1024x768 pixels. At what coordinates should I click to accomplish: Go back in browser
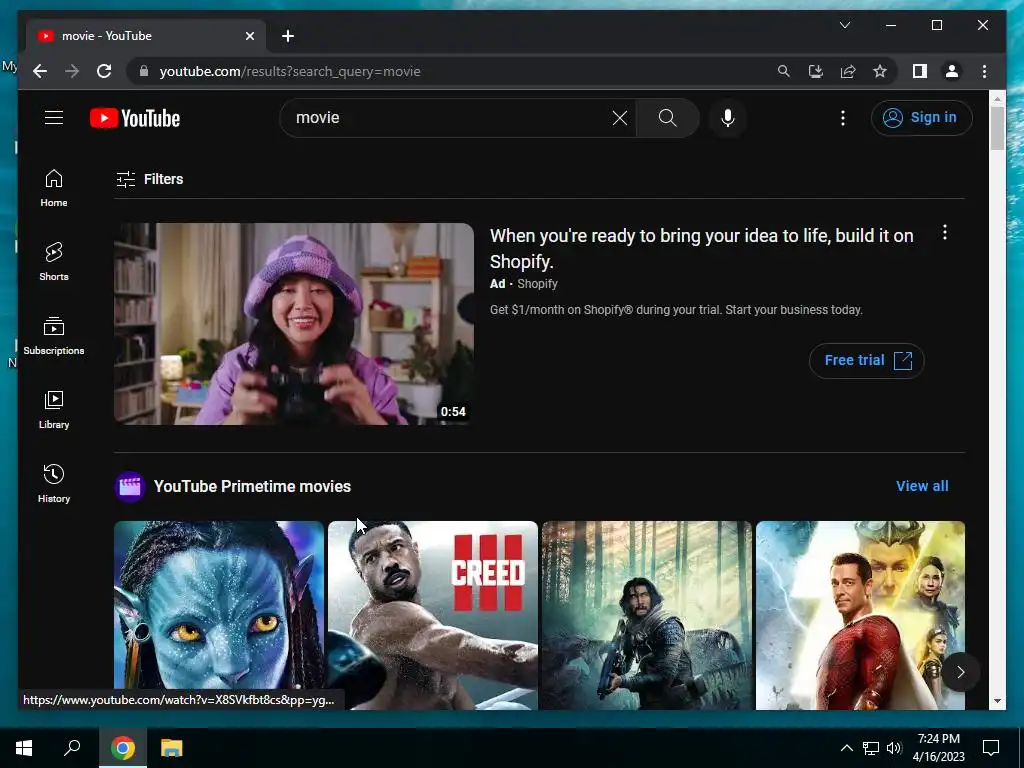pos(40,71)
